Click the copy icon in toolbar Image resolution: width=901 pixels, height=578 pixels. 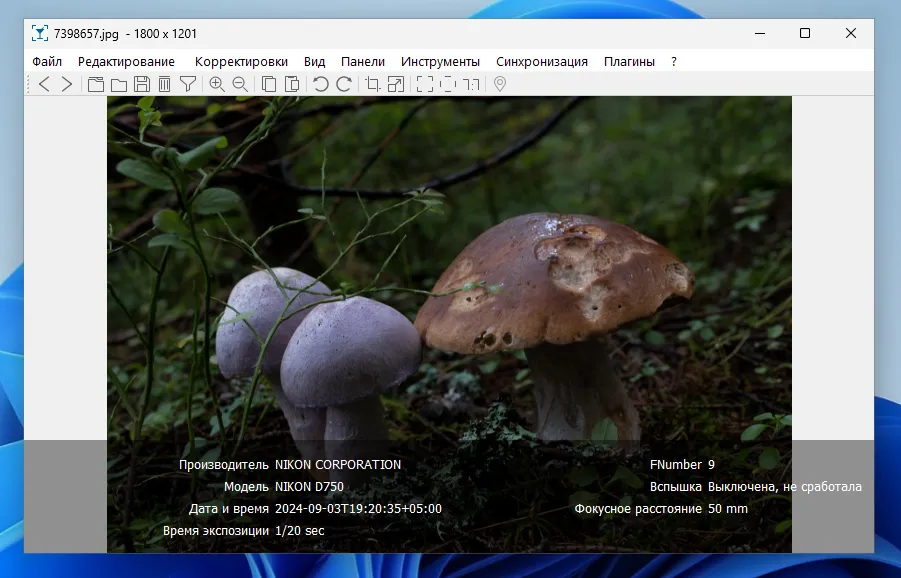[x=269, y=84]
